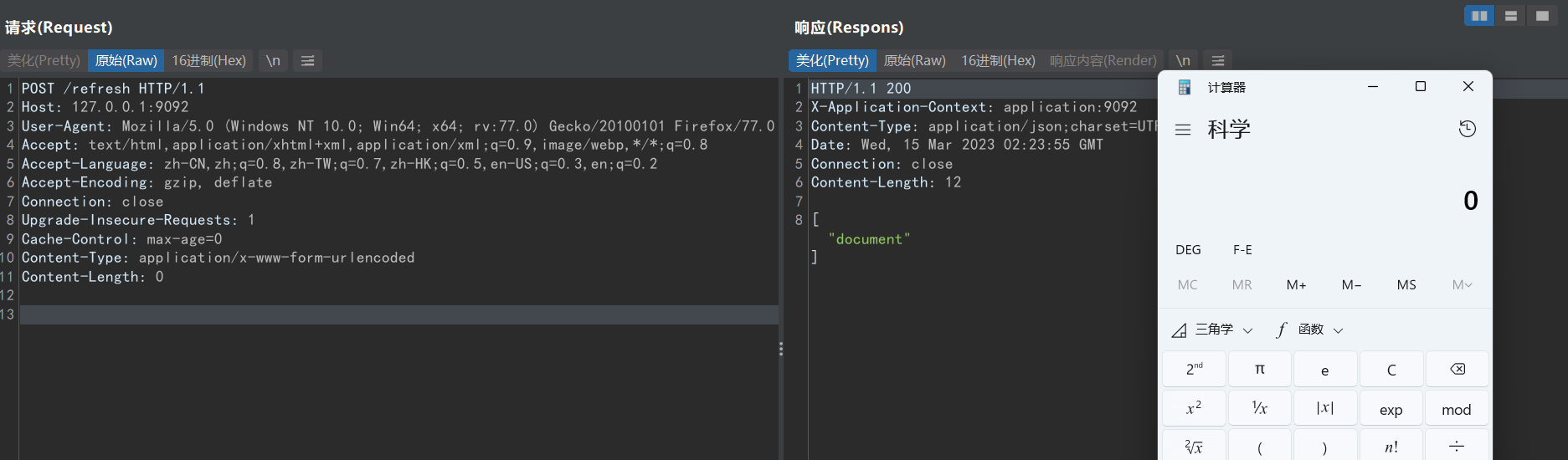Open response 响应内容(Render) tab
The height and width of the screenshot is (460, 1568).
click(x=1103, y=60)
